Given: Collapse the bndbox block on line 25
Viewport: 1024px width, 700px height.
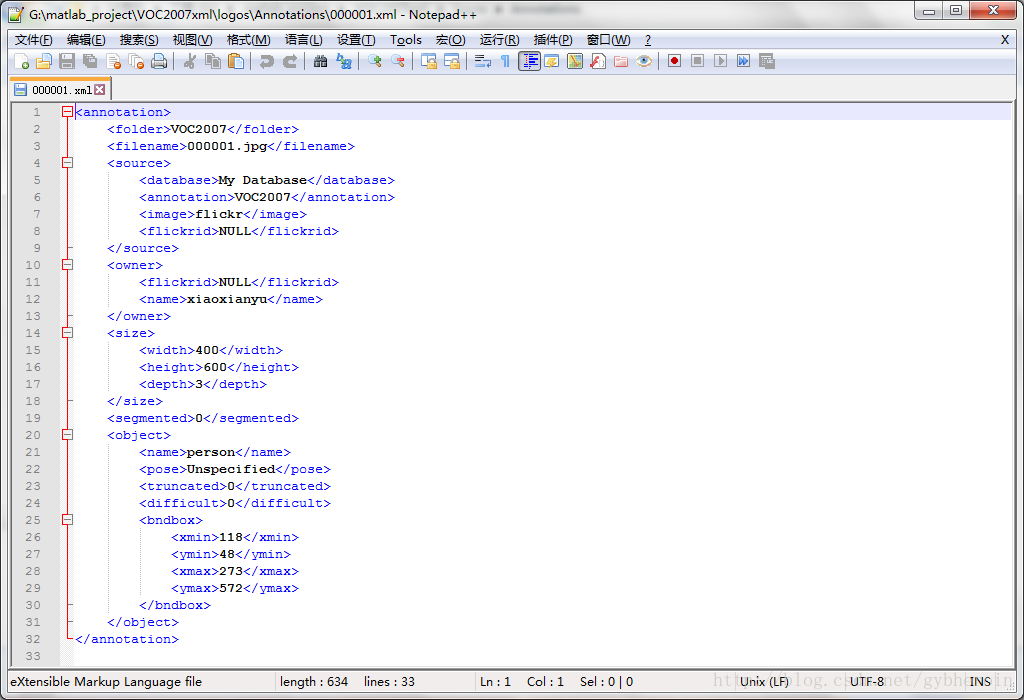Looking at the screenshot, I should [67, 520].
